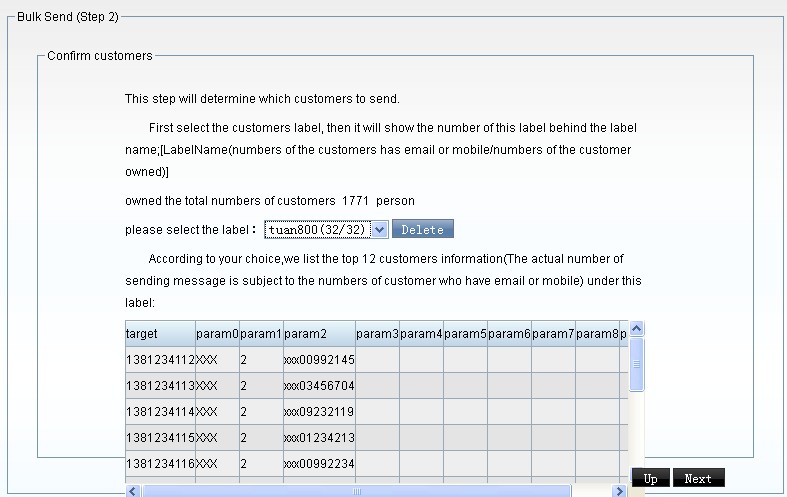Click the table's horizontal scrollbar thumb
The image size is (787, 497).
pos(356,491)
